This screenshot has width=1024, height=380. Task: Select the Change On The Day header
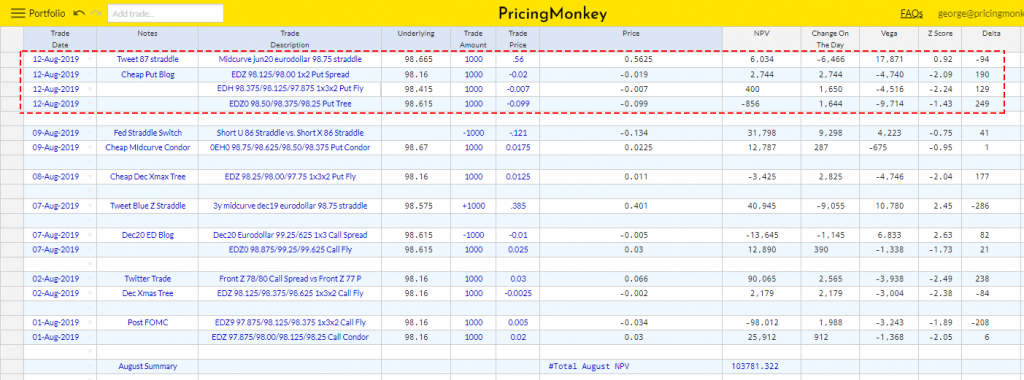click(829, 39)
